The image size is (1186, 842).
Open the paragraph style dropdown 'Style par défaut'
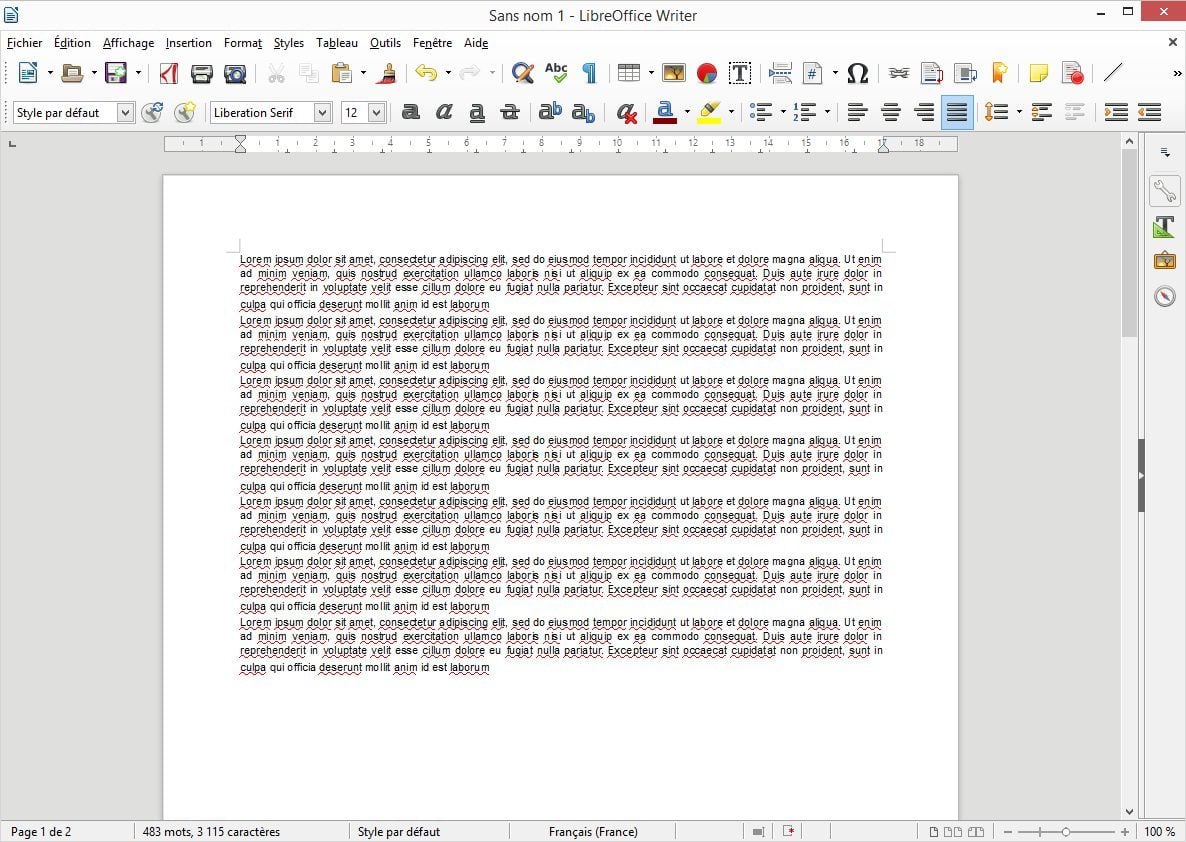125,113
